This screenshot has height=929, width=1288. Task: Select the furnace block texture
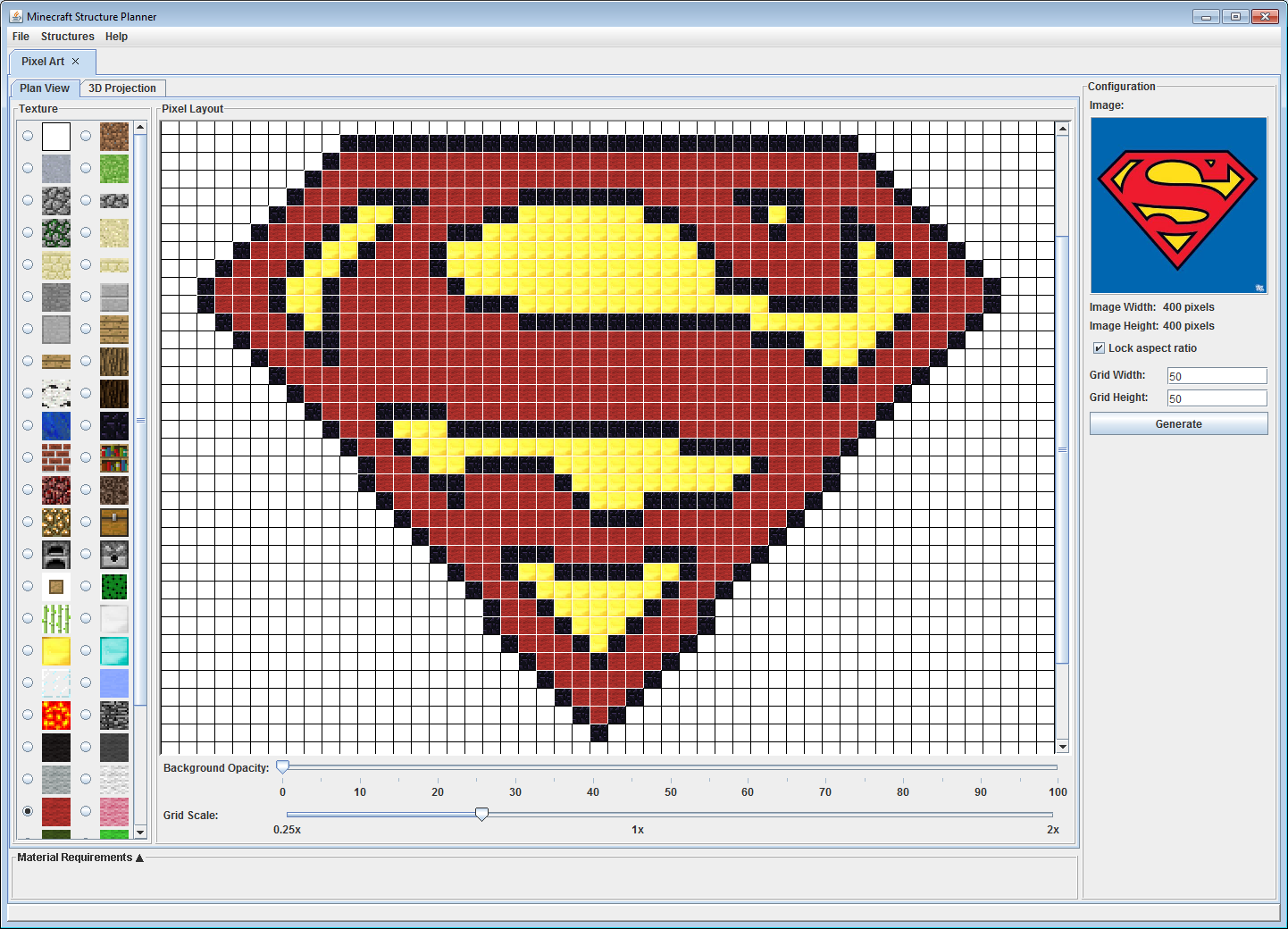click(x=56, y=555)
